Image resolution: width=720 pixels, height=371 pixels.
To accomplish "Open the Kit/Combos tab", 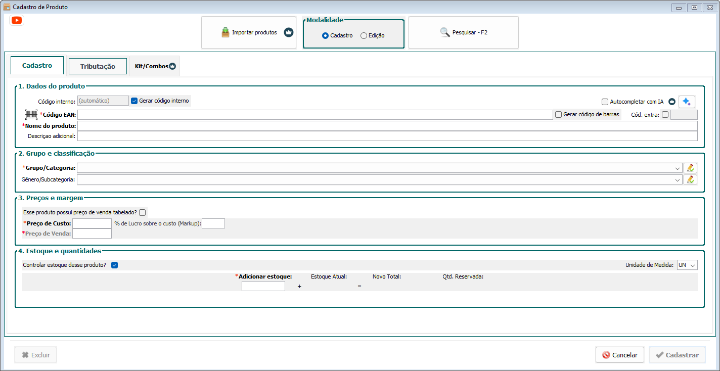I will pyautogui.click(x=155, y=66).
